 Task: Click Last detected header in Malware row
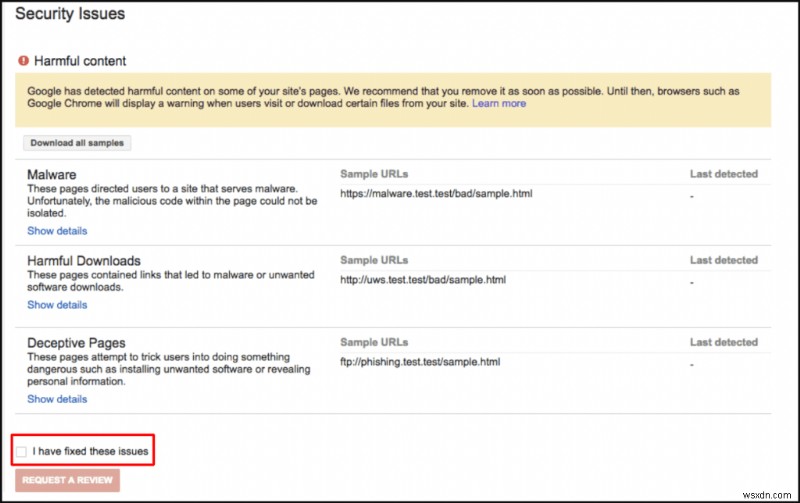tap(723, 174)
